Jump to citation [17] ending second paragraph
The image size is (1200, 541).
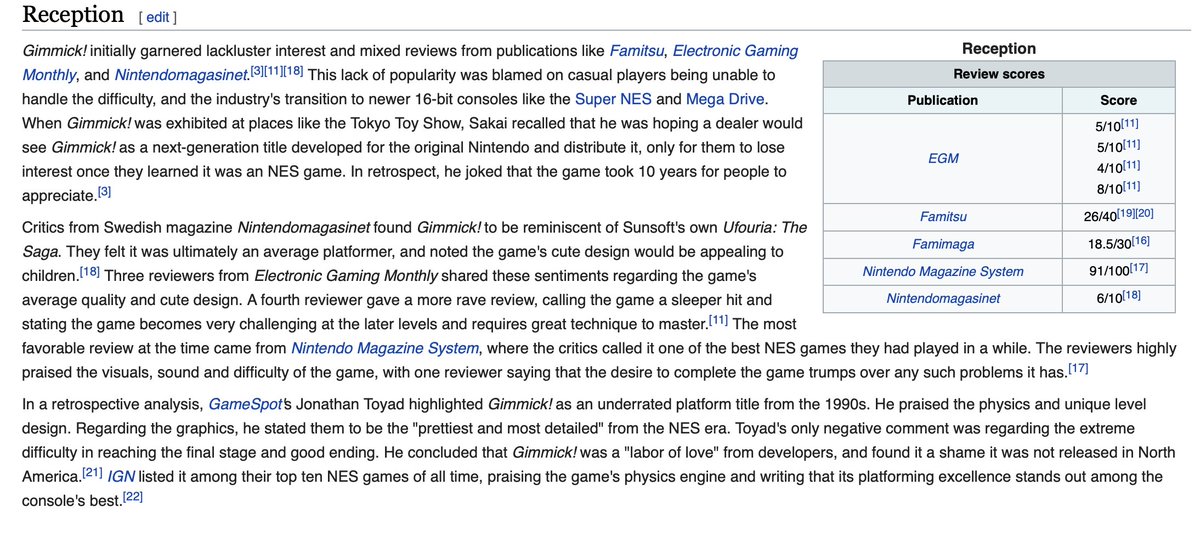[1078, 369]
